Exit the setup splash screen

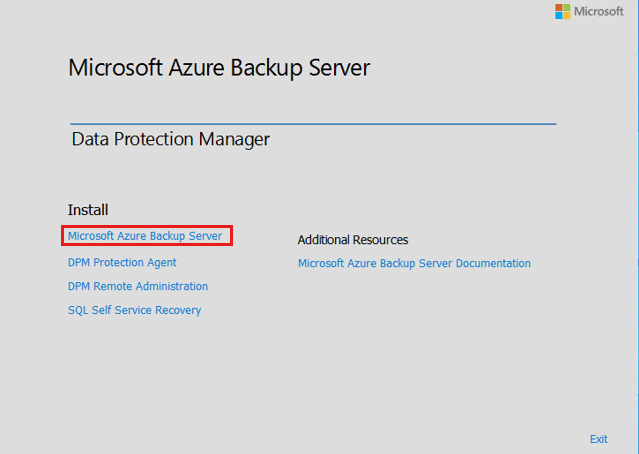pyautogui.click(x=598, y=439)
